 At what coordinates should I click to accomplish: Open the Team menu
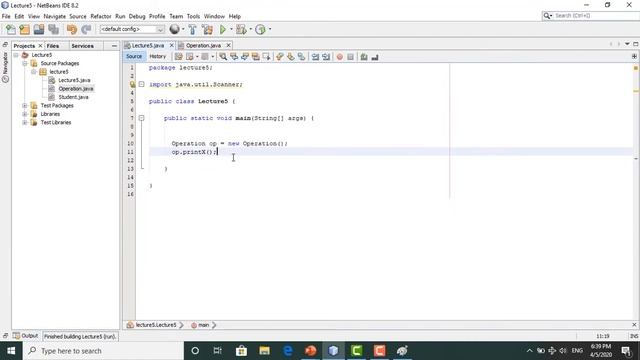pyautogui.click(x=176, y=16)
